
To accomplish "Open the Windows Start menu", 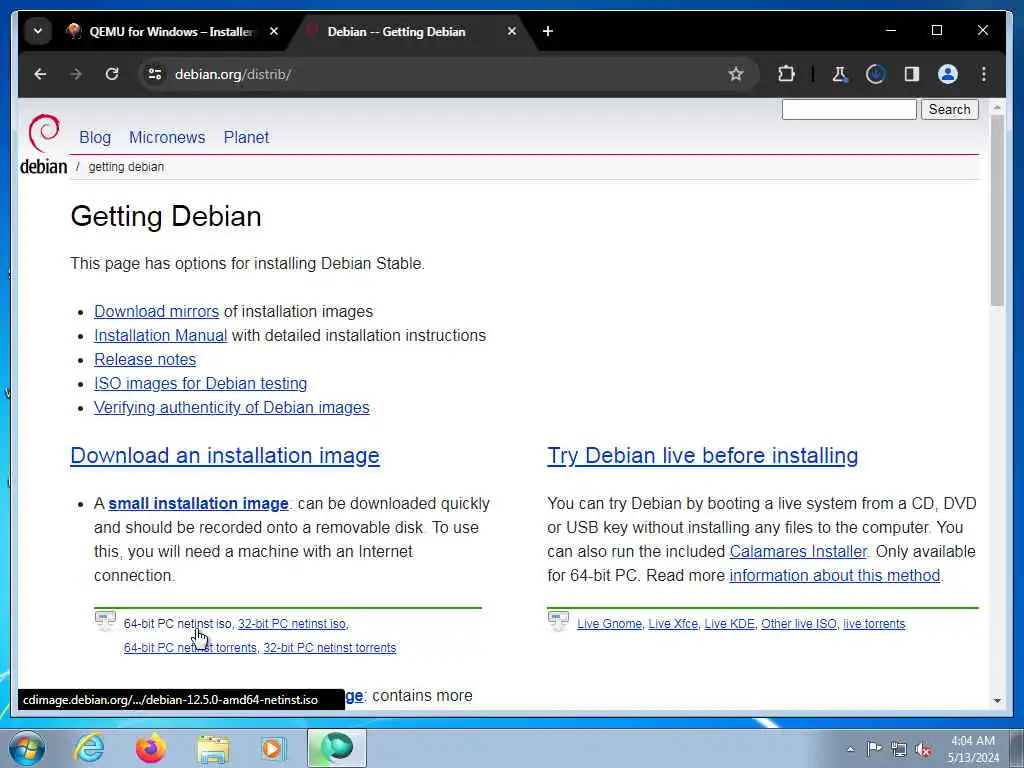I will pyautogui.click(x=27, y=748).
